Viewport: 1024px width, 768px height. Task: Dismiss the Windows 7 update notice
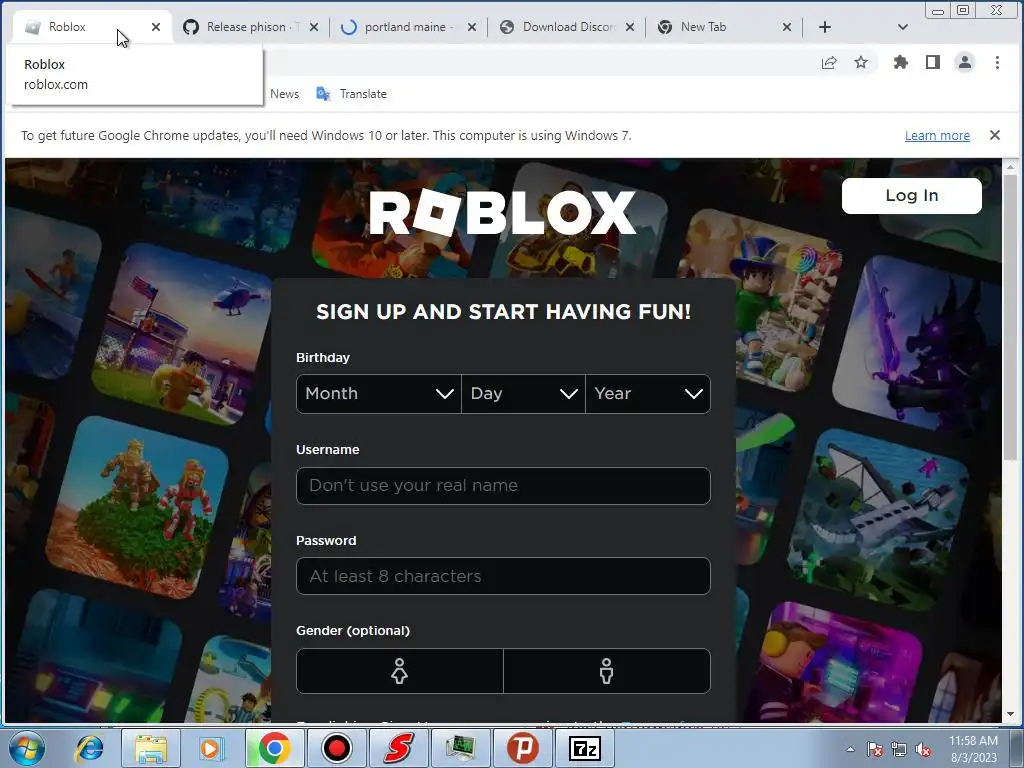(995, 135)
